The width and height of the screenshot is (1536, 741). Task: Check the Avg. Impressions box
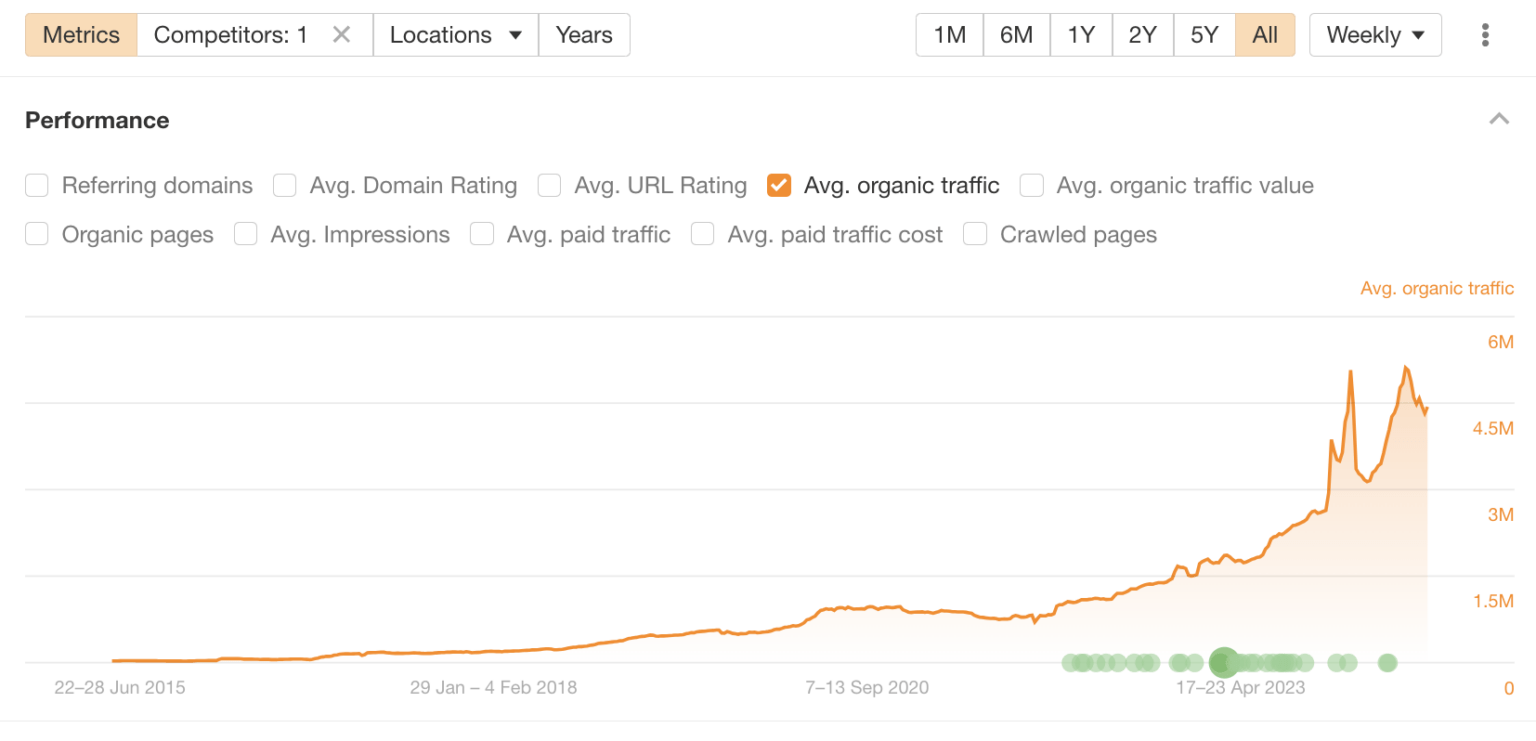point(245,234)
